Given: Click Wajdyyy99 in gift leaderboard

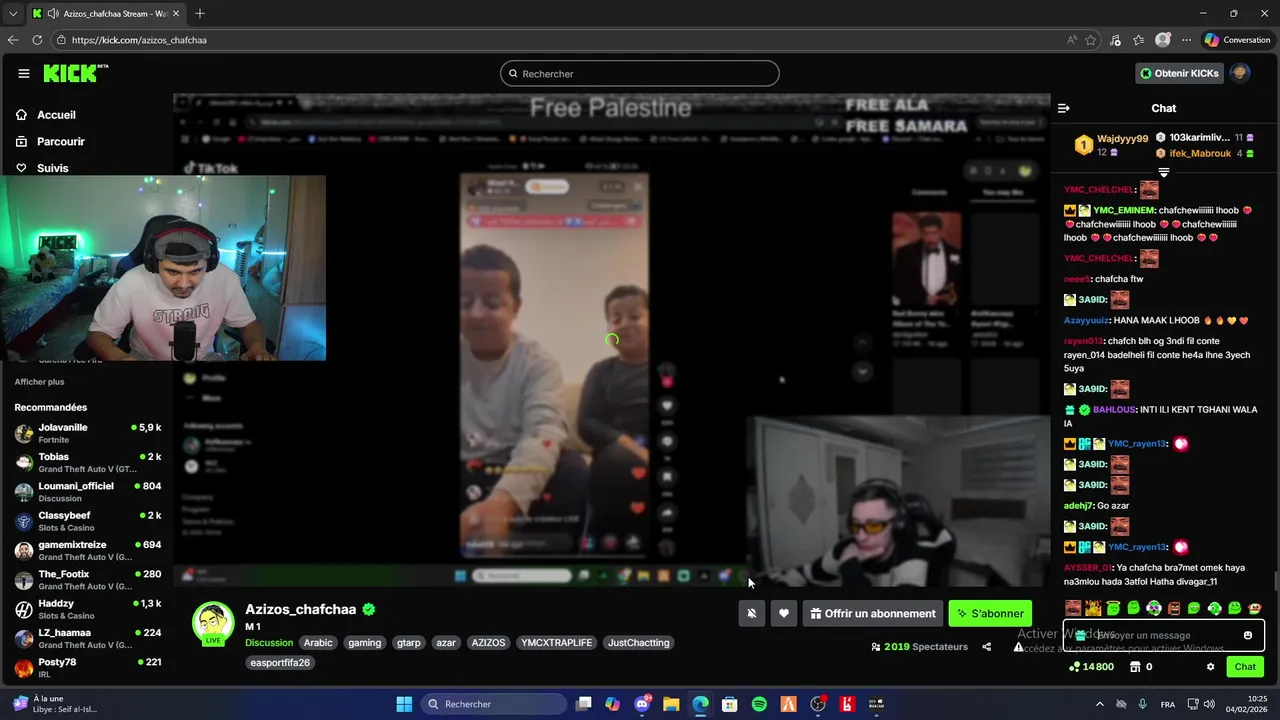Looking at the screenshot, I should [x=1122, y=139].
